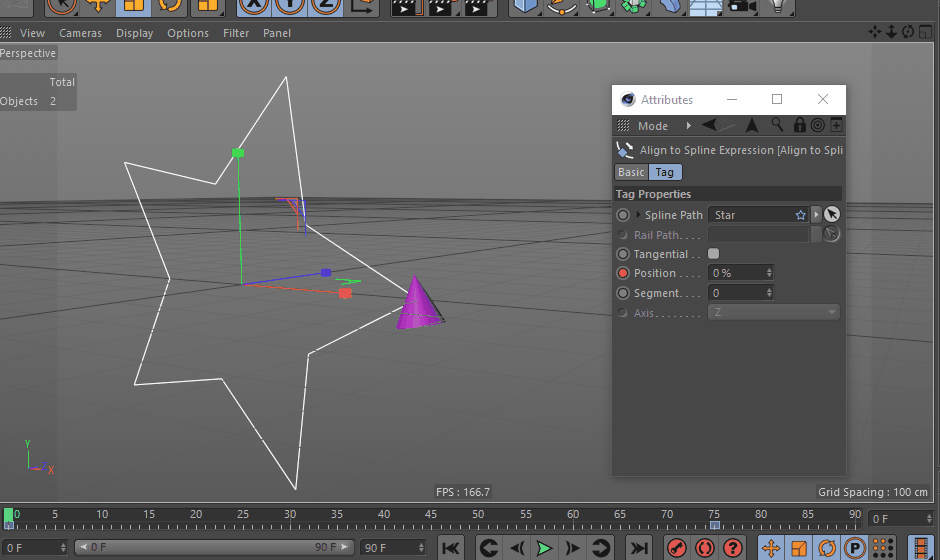Go to end of animation
940x560 pixels.
click(639, 547)
